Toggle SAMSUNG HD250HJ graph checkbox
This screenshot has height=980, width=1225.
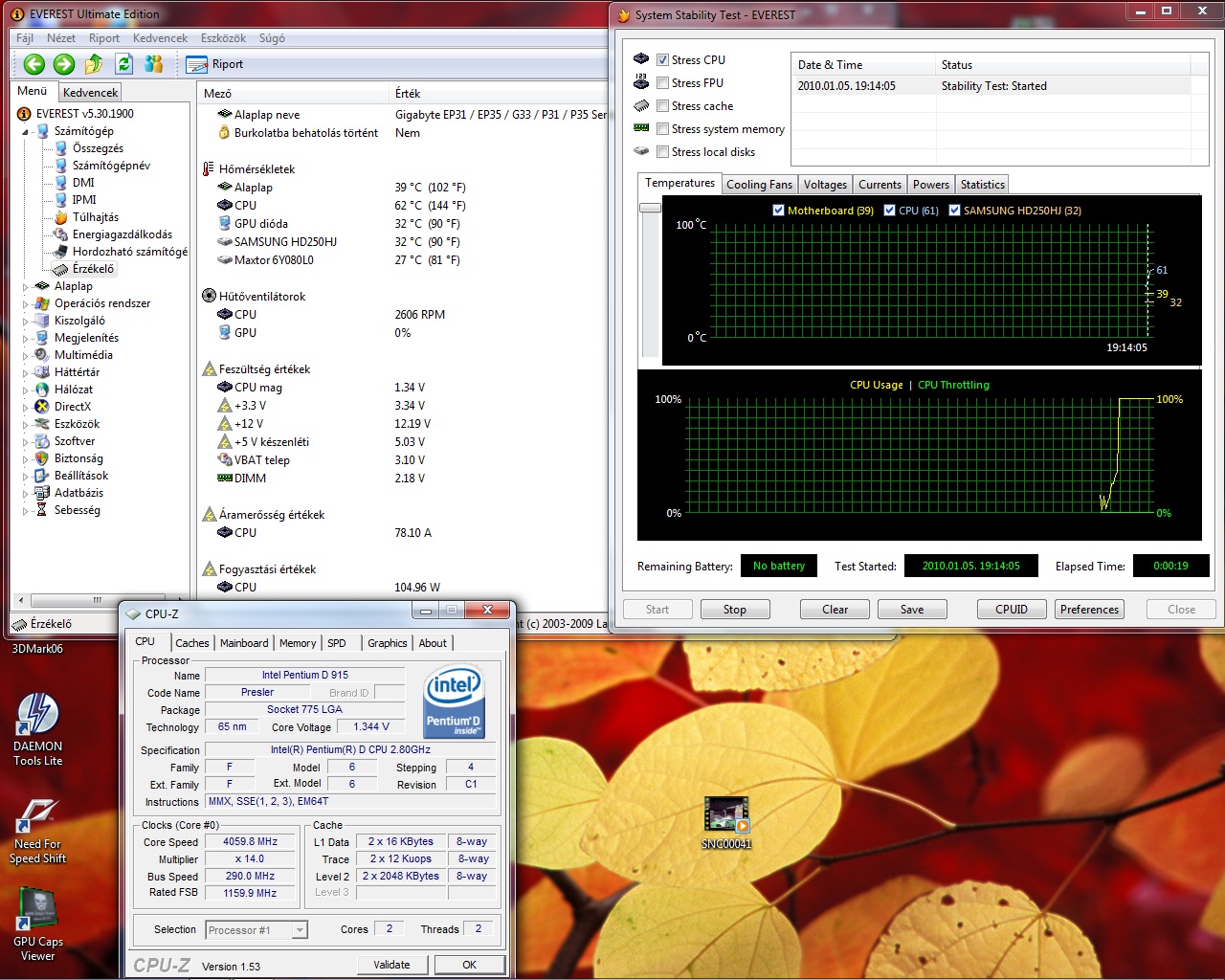click(x=954, y=211)
